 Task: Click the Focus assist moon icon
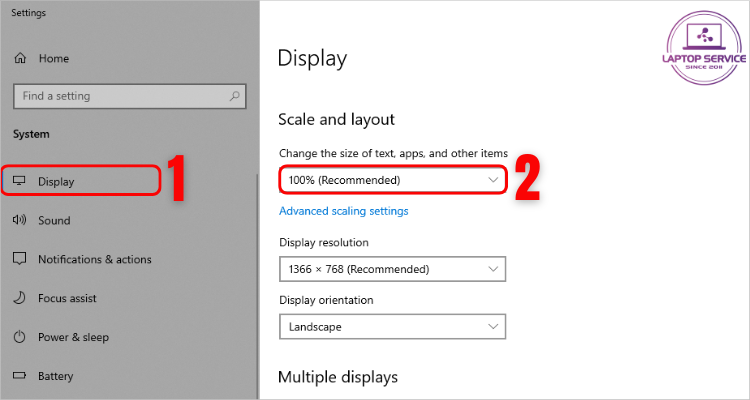19,298
